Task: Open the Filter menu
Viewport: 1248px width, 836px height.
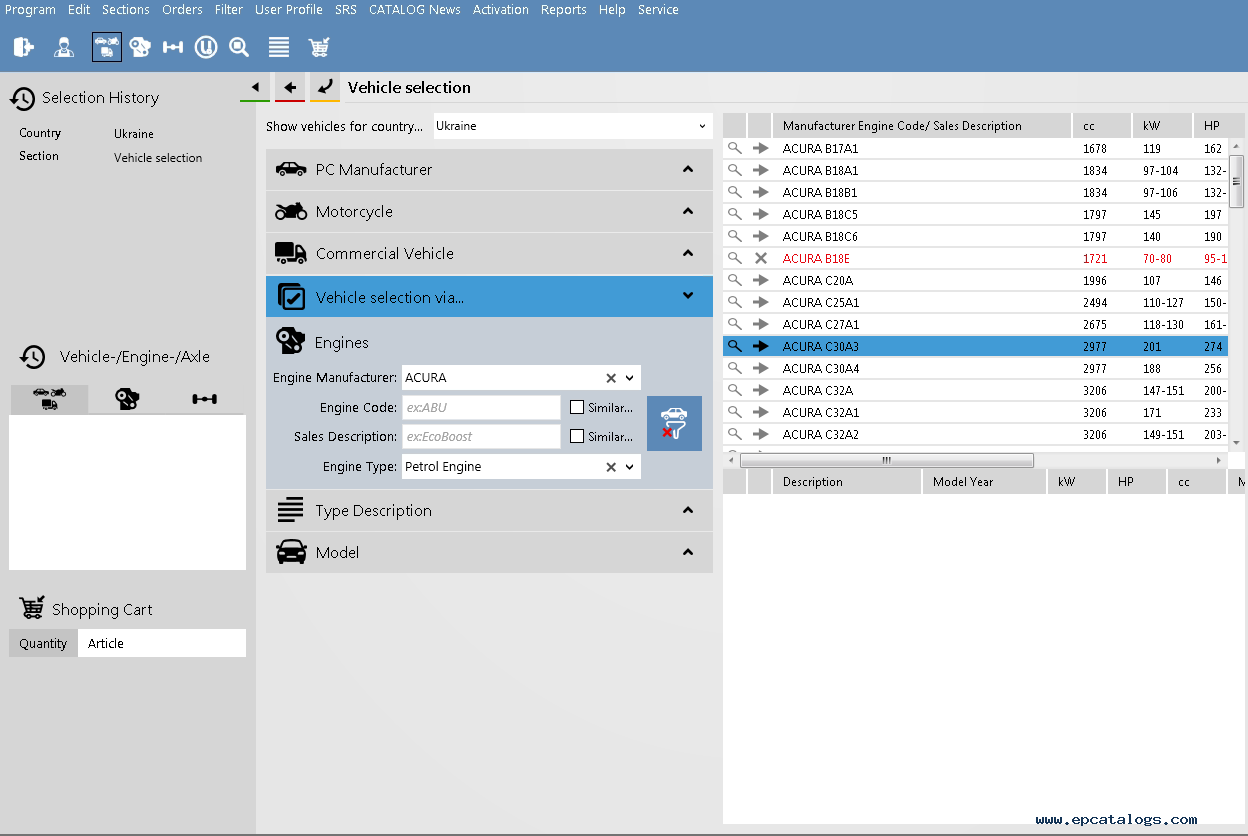Action: pos(228,10)
